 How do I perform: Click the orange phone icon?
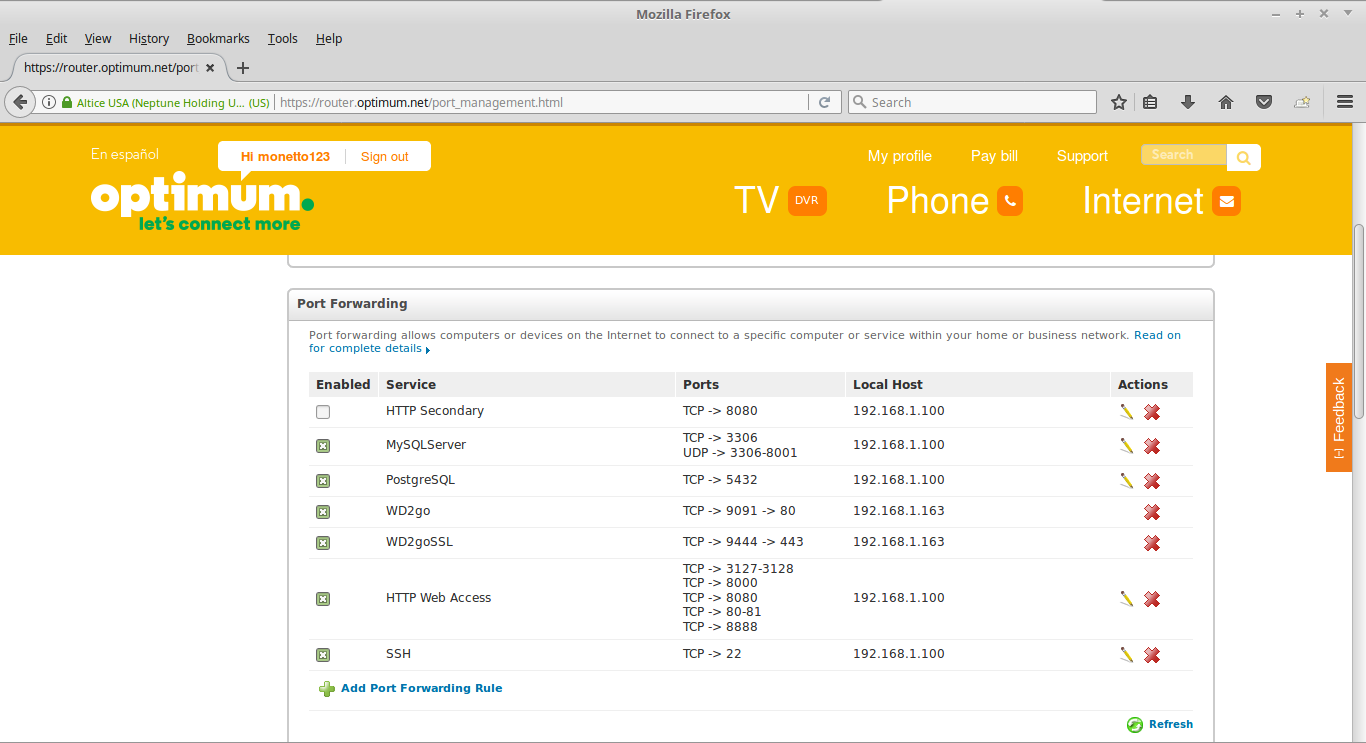pyautogui.click(x=1010, y=201)
